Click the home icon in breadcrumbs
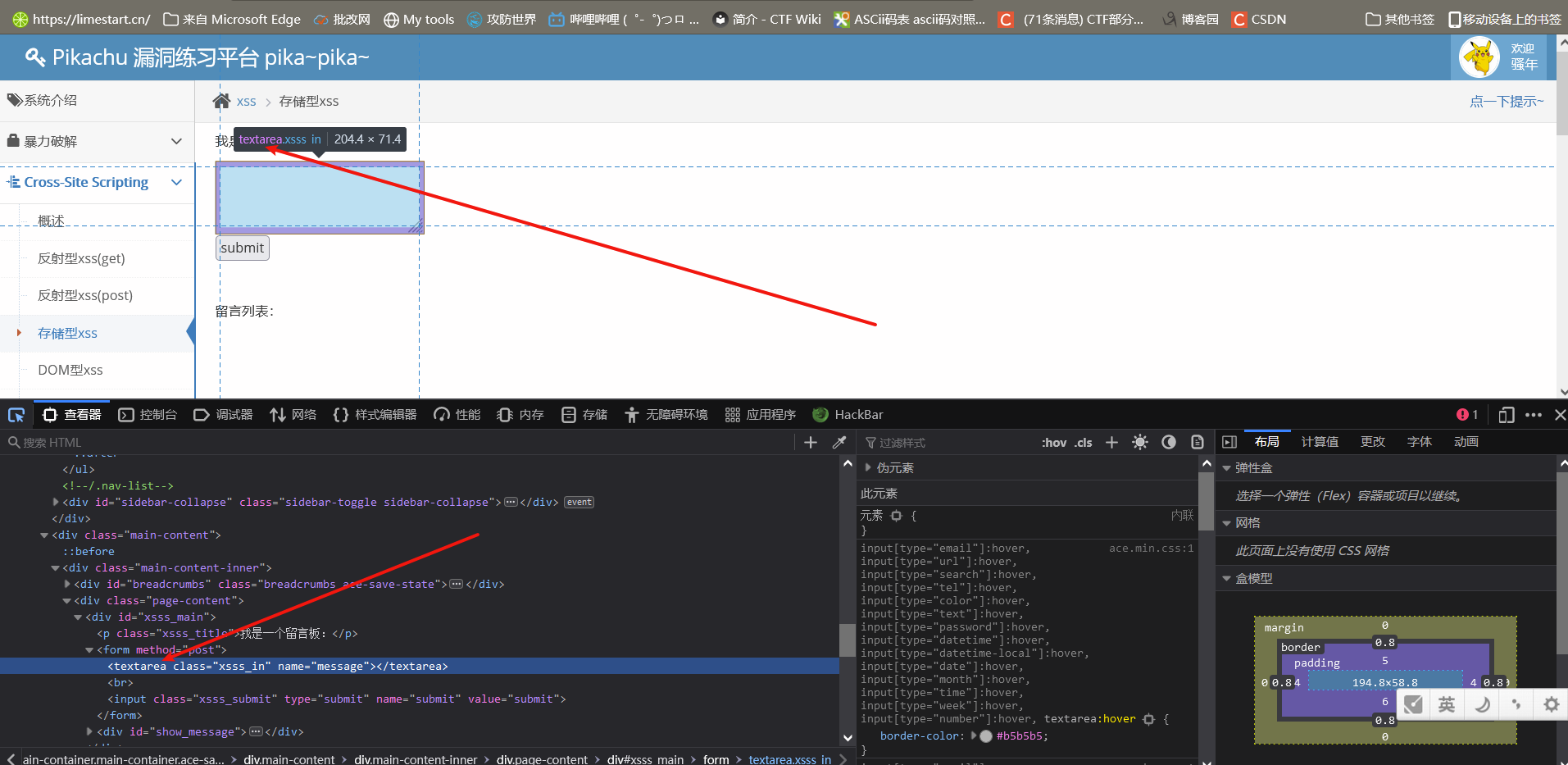This screenshot has height=765, width=1568. 221,101
